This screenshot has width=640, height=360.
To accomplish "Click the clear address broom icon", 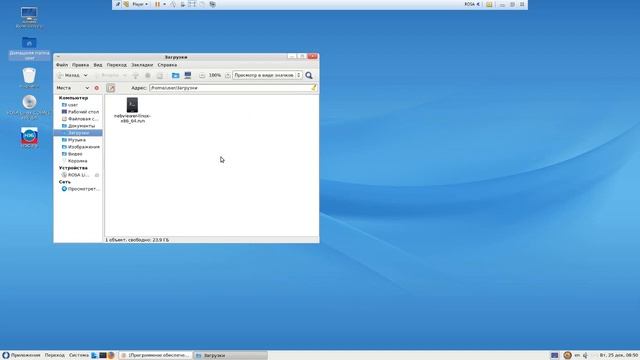I will pos(314,87).
